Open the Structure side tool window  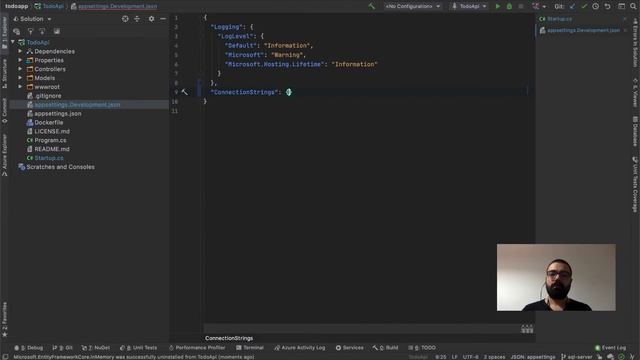[x=4, y=73]
